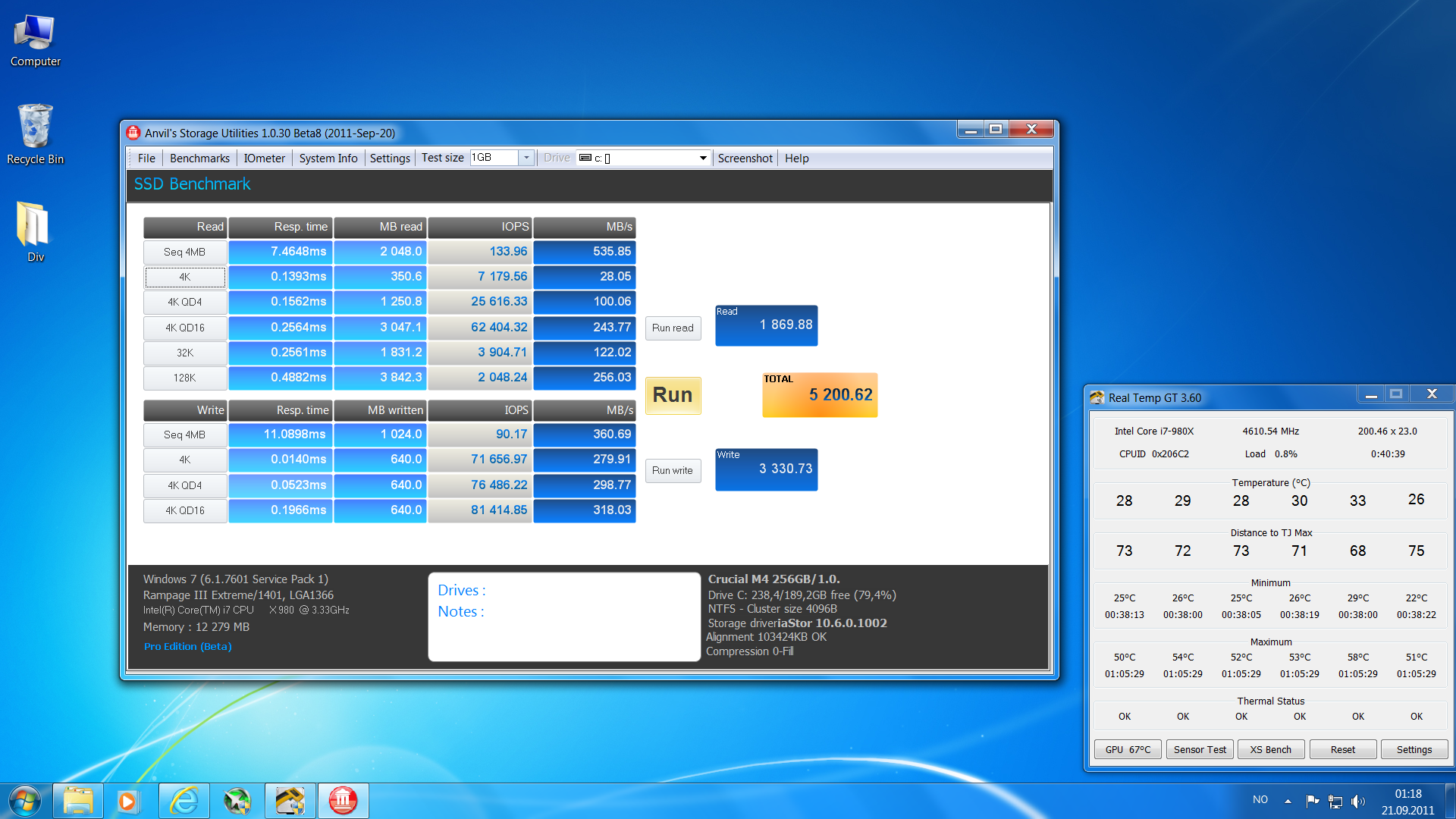This screenshot has height=819, width=1456.
Task: Click Anvil's Storage Utilities title bar icon
Action: click(133, 133)
